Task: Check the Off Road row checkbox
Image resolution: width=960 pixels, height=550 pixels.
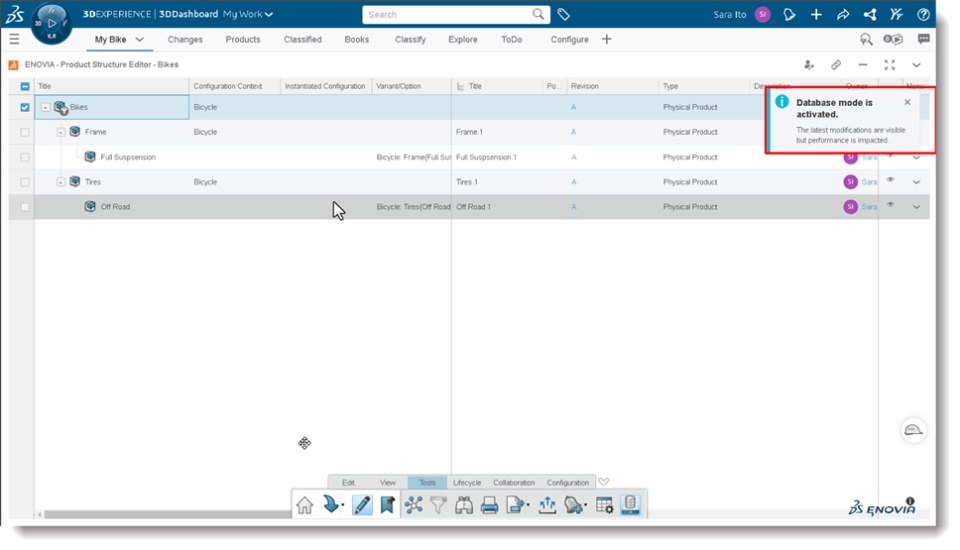Action: click(x=24, y=207)
